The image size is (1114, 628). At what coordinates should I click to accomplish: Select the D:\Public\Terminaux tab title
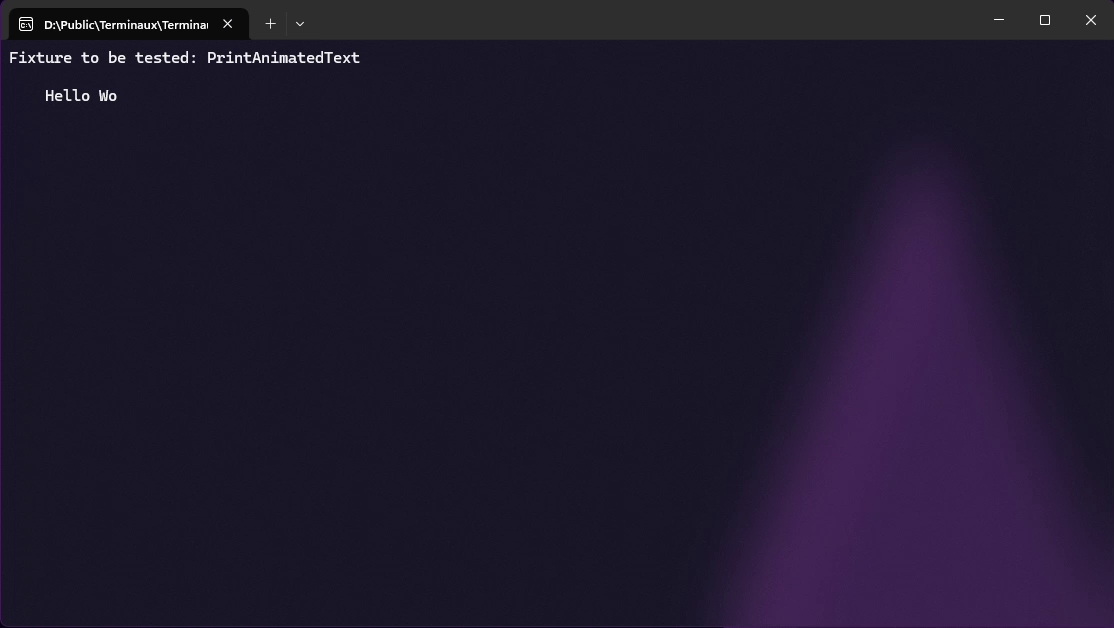pyautogui.click(x=126, y=25)
